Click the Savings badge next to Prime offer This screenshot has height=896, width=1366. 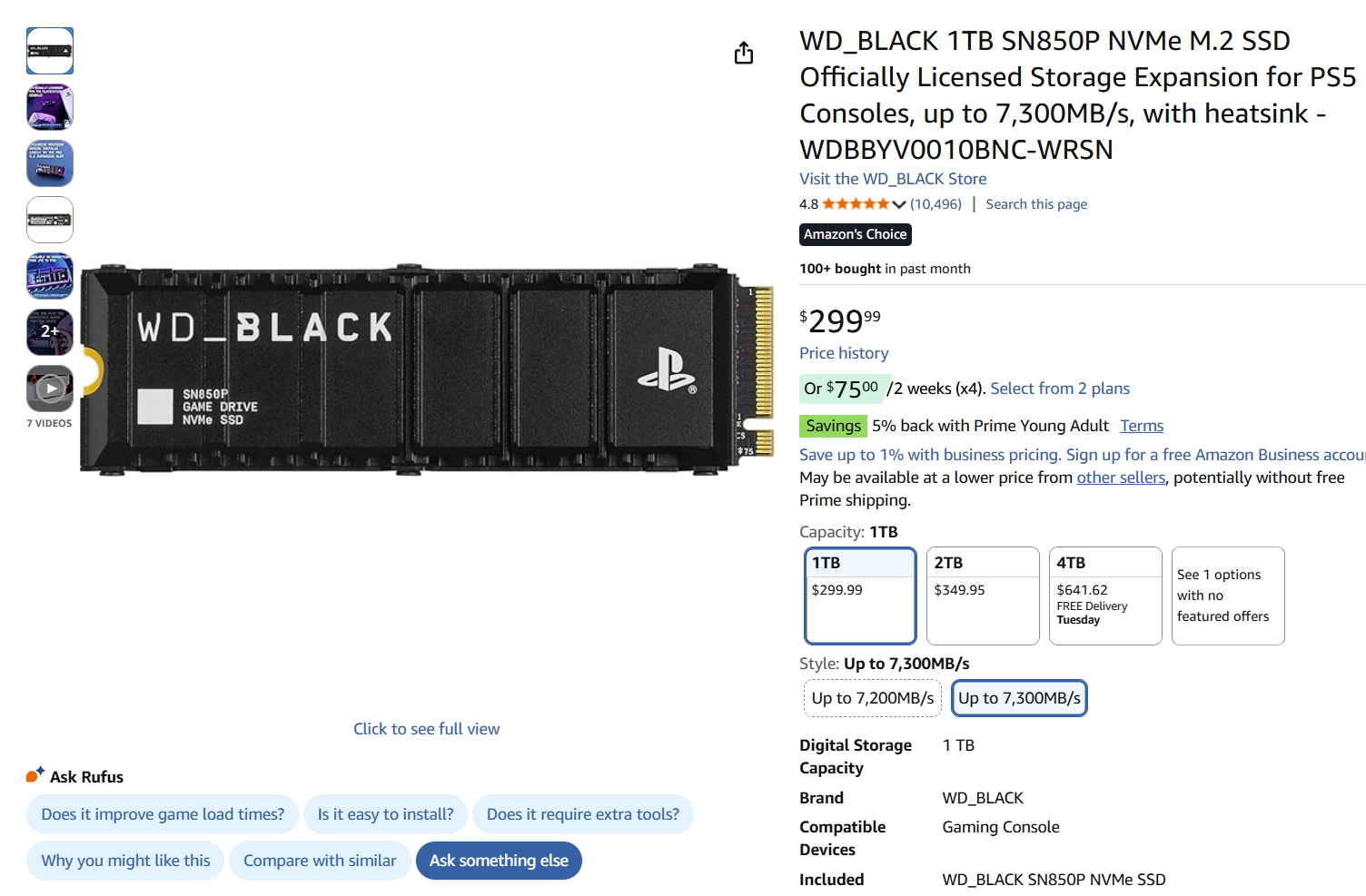tap(833, 425)
